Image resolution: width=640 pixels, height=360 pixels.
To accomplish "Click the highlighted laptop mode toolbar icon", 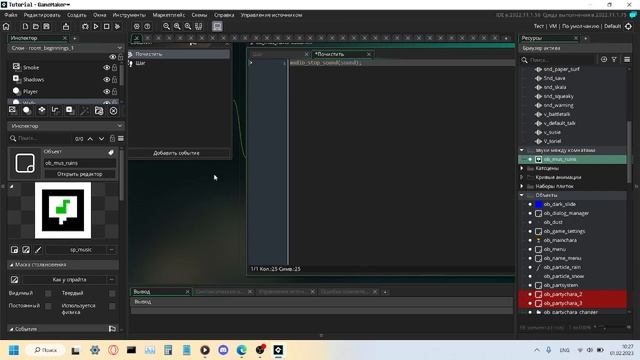I will coord(217,27).
